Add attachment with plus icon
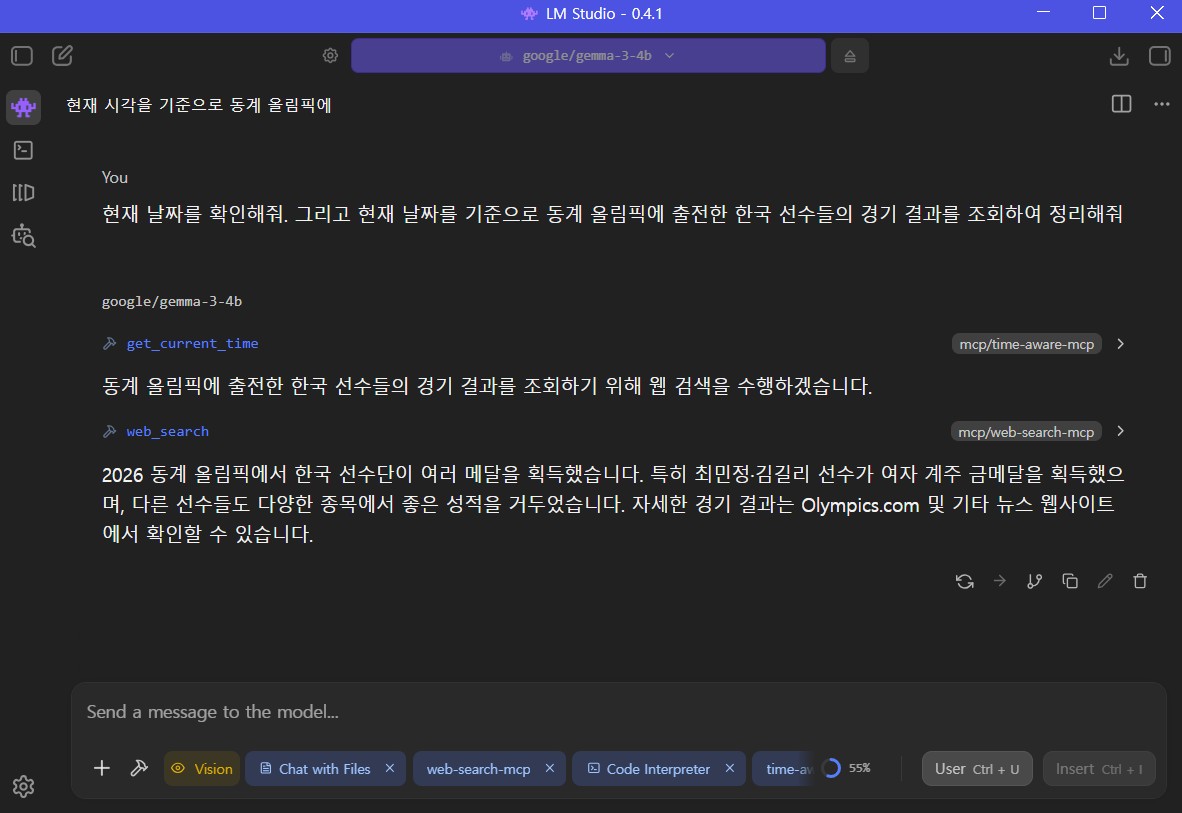Image resolution: width=1182 pixels, height=813 pixels. click(x=102, y=769)
